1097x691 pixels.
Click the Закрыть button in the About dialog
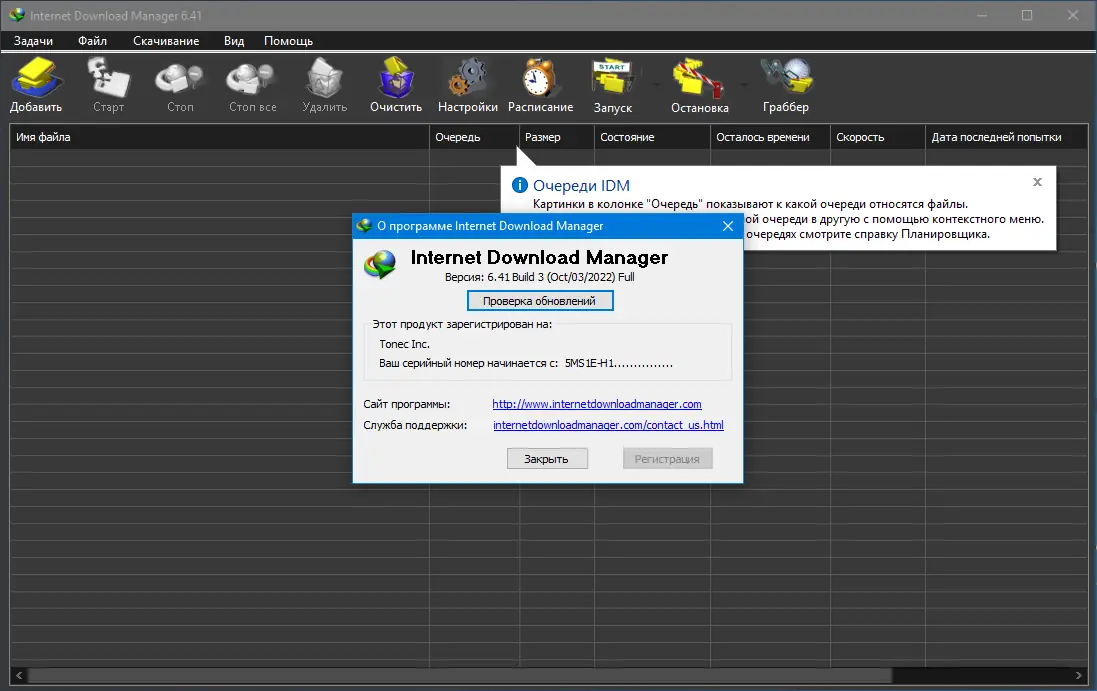click(547, 458)
